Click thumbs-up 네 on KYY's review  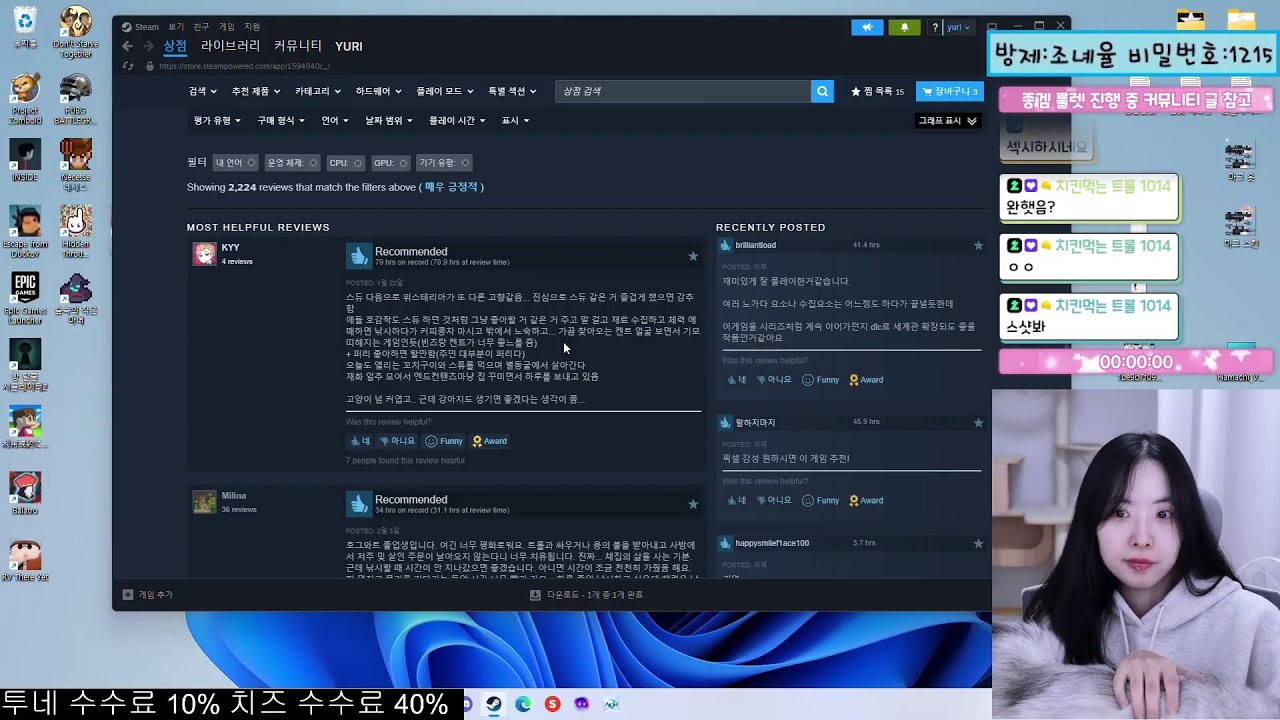click(x=360, y=441)
